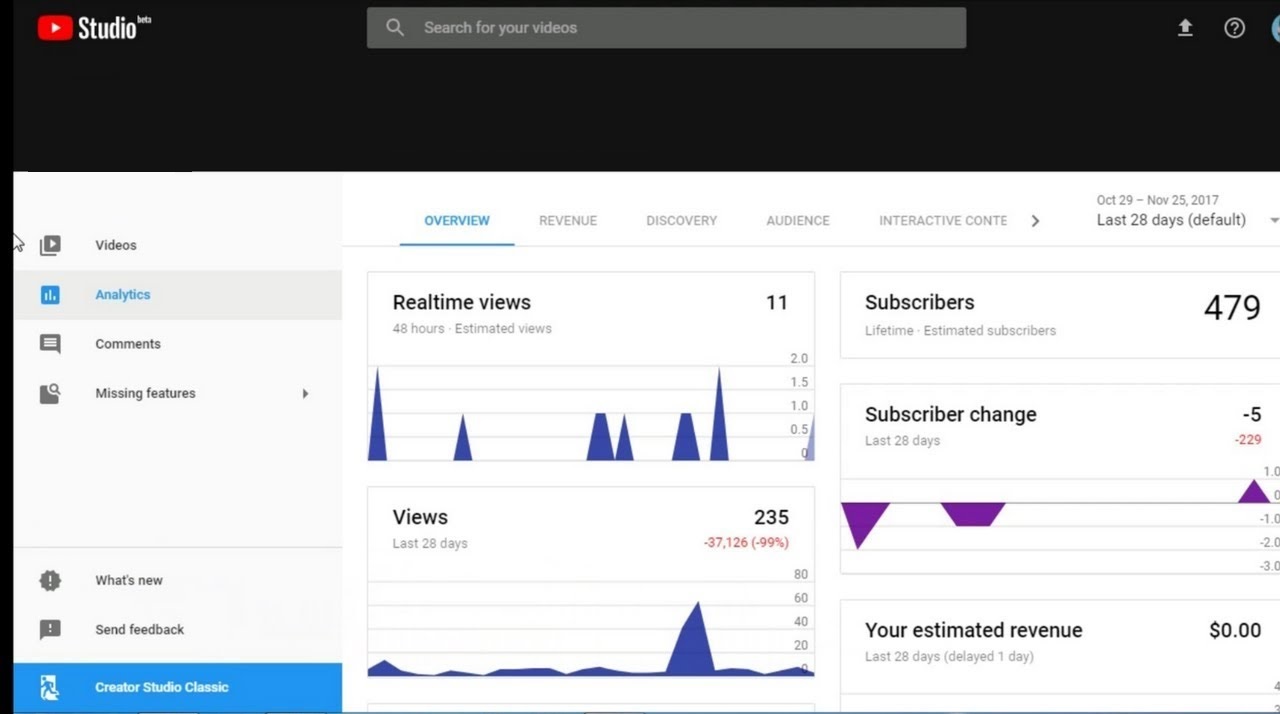
Task: Click the -37,126 (-99%) views change
Action: coord(746,542)
